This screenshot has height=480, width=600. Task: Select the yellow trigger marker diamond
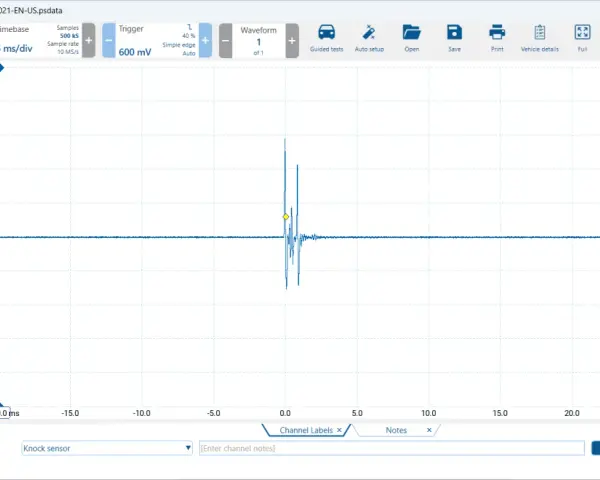coord(286,217)
